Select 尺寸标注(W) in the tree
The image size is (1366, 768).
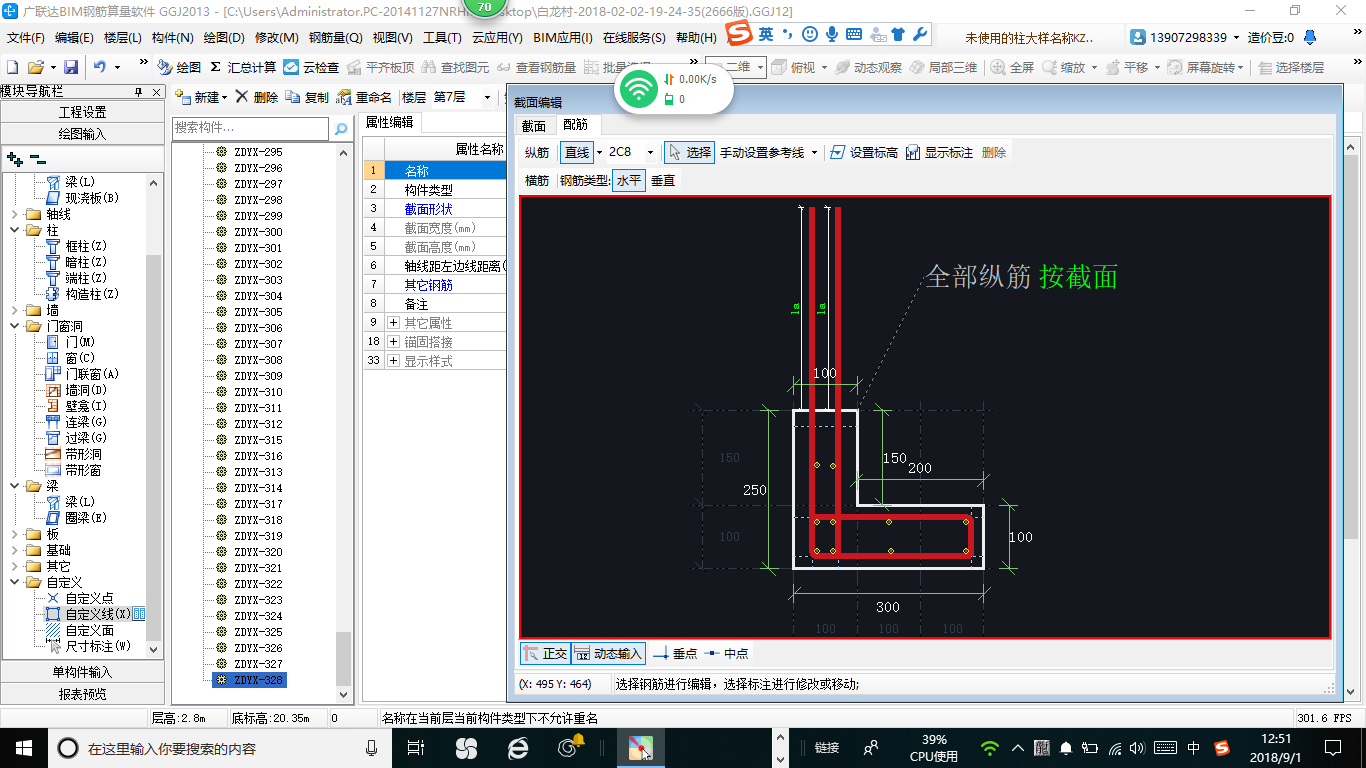tap(98, 646)
